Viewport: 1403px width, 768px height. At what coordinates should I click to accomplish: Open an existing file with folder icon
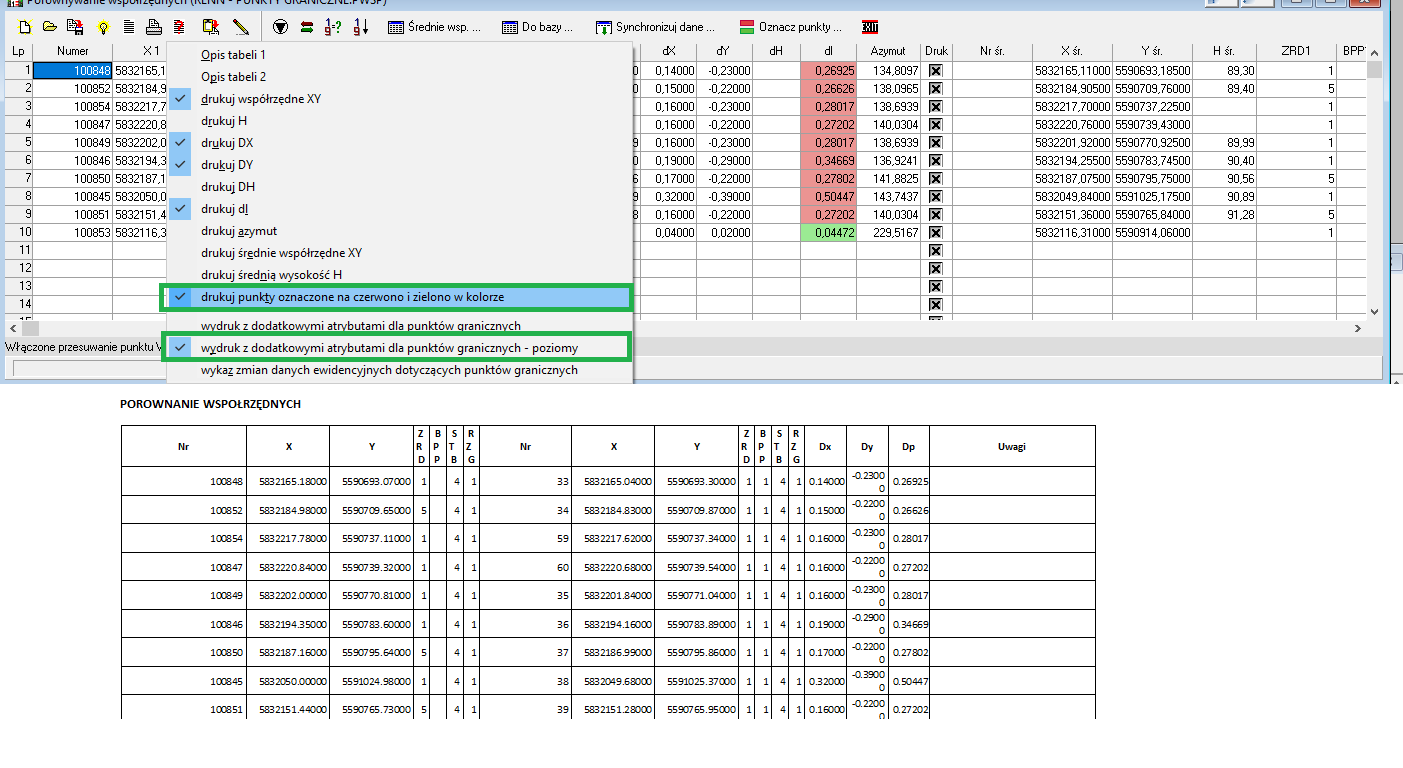pyautogui.click(x=49, y=27)
